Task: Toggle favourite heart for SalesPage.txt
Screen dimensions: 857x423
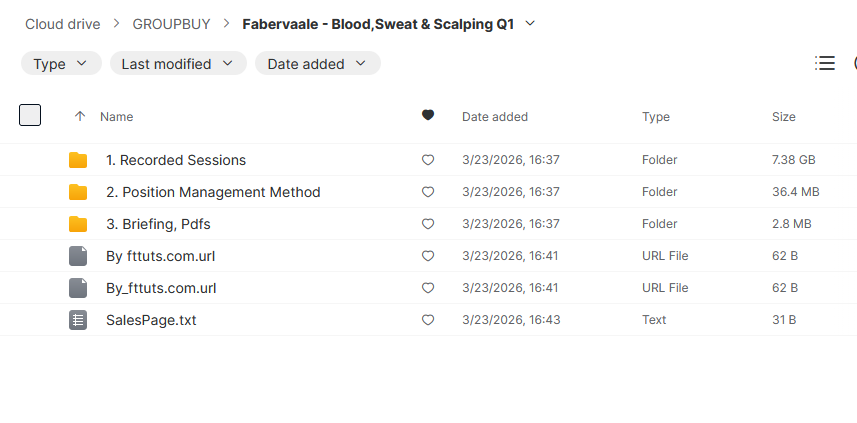Action: click(x=428, y=320)
